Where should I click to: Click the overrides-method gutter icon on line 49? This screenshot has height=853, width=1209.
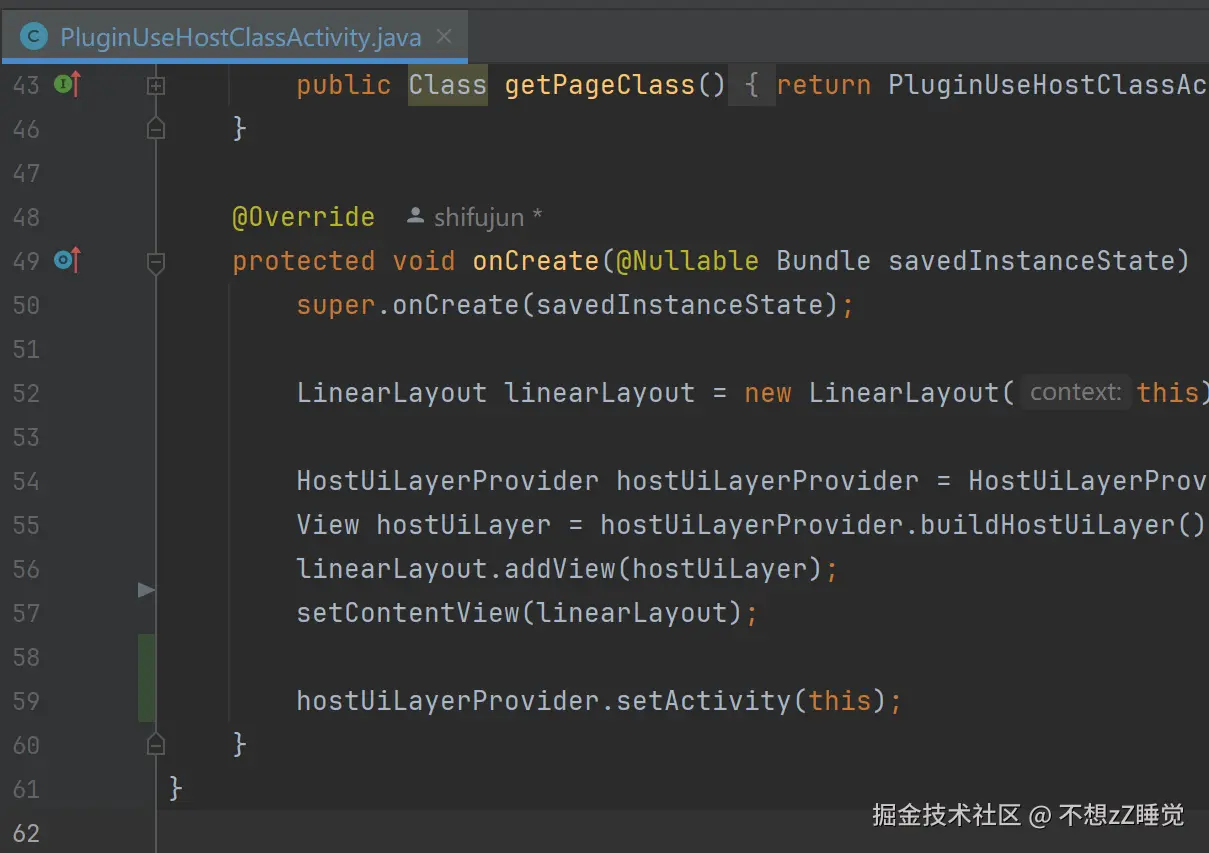pos(67,261)
